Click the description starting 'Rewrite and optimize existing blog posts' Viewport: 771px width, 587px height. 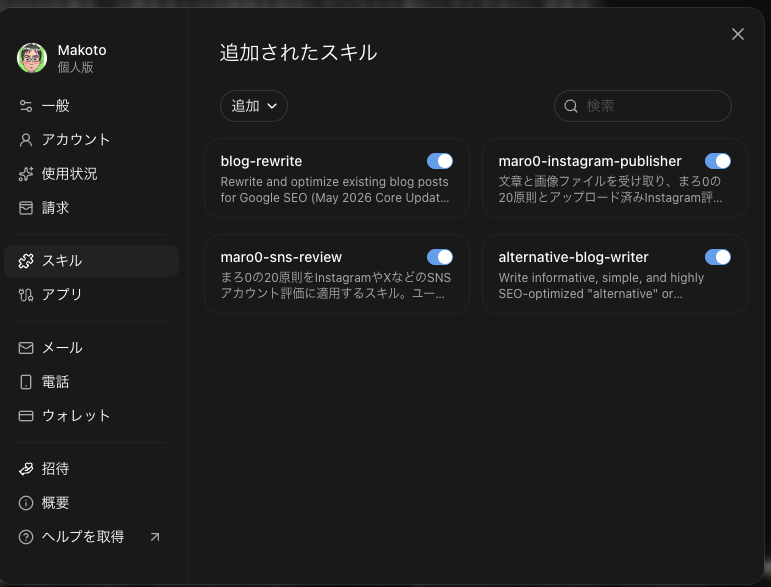click(x=335, y=190)
